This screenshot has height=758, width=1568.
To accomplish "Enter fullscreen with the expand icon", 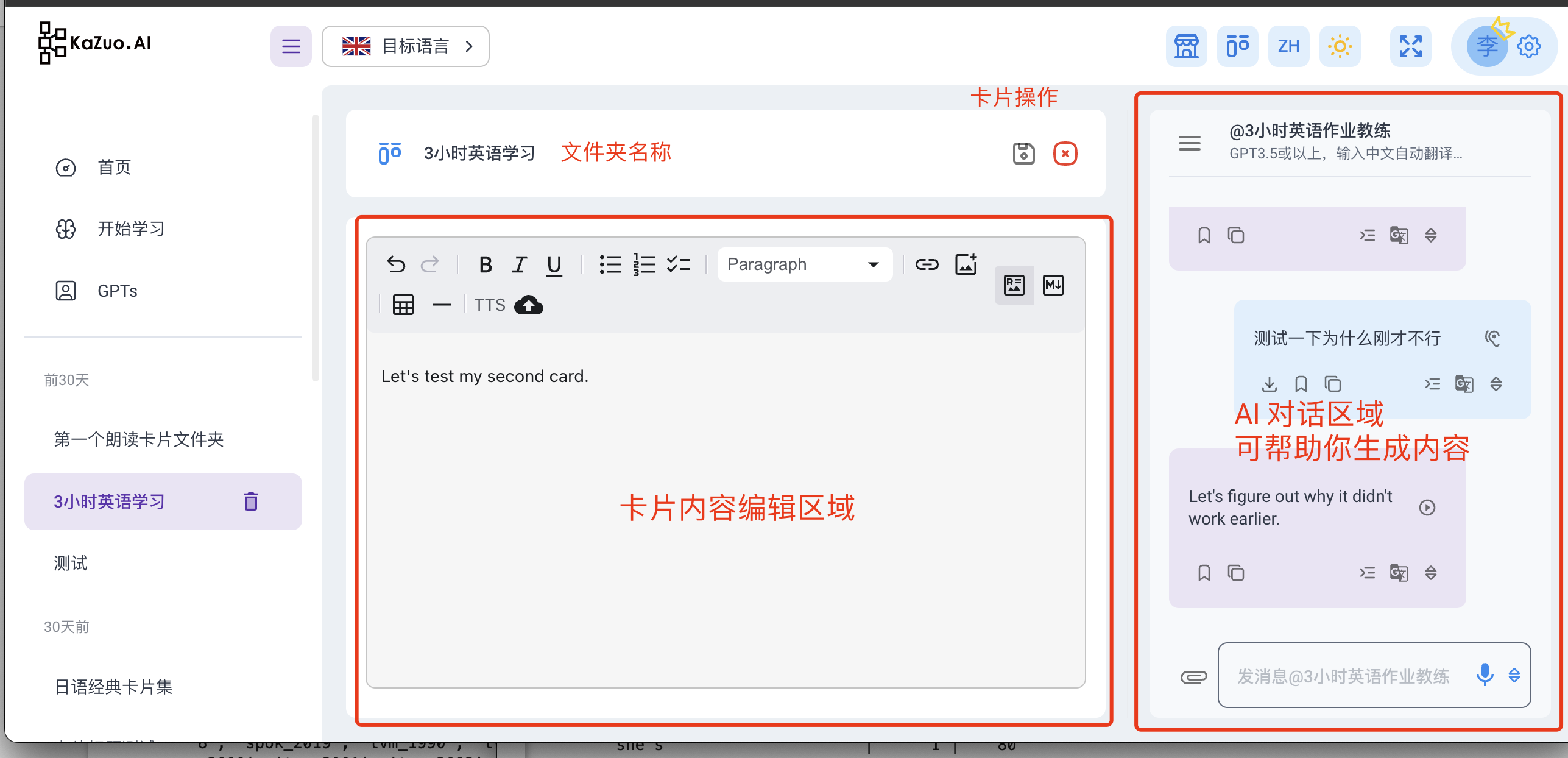I will pyautogui.click(x=1410, y=46).
